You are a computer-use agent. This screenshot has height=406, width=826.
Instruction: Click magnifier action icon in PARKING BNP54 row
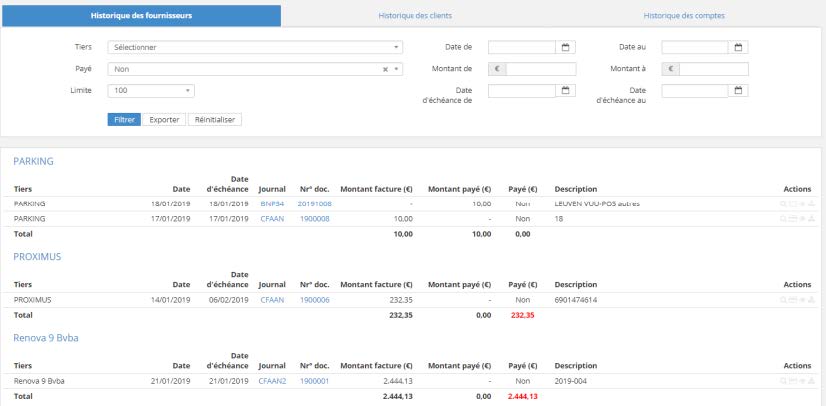tap(783, 204)
